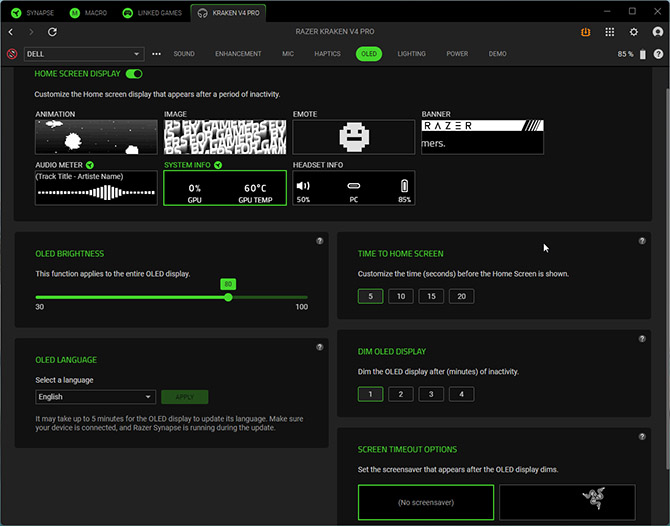Open the modules grid icon
Viewport: 670px width, 526px height.
[610, 32]
